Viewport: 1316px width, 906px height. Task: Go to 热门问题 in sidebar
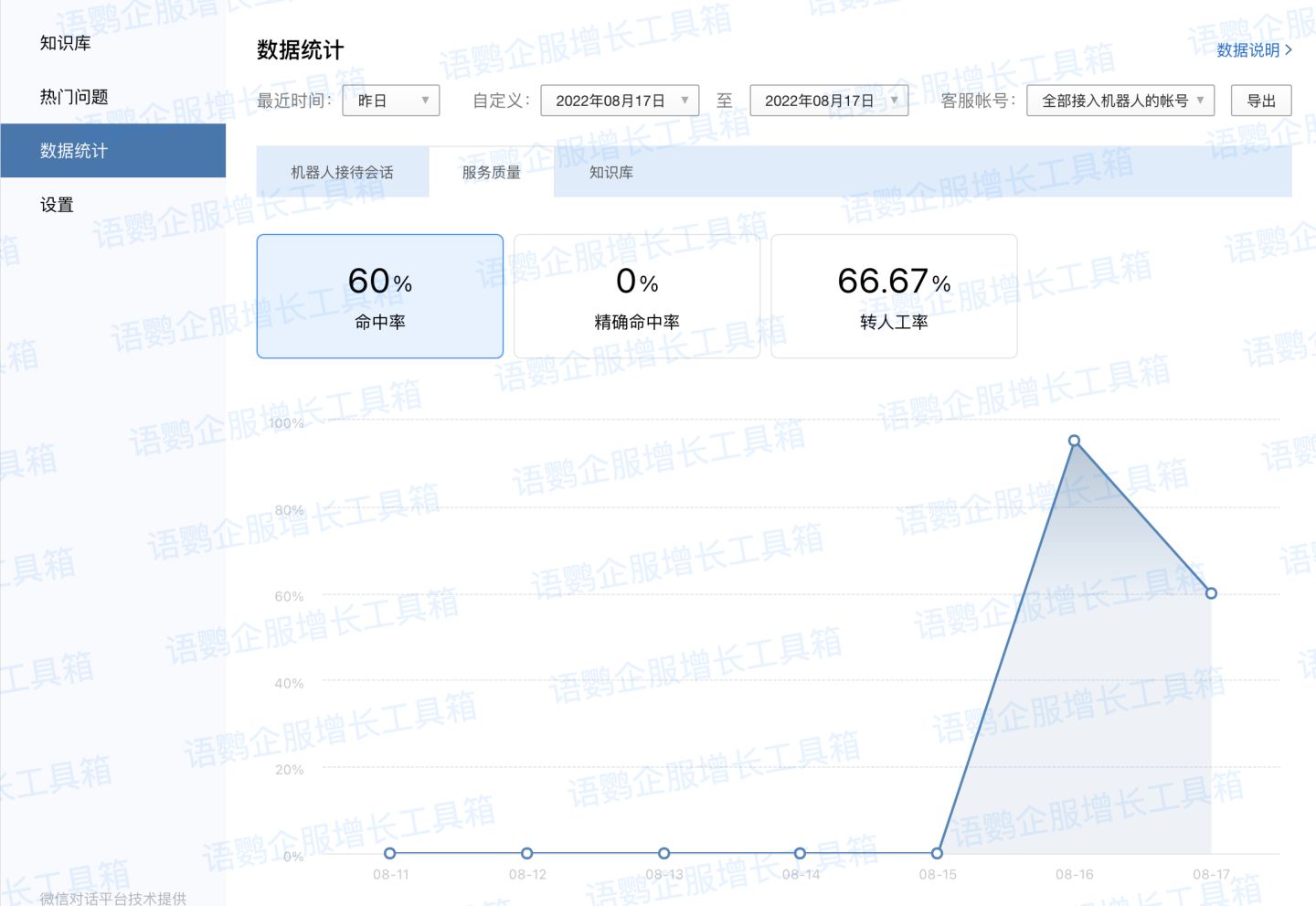[74, 97]
